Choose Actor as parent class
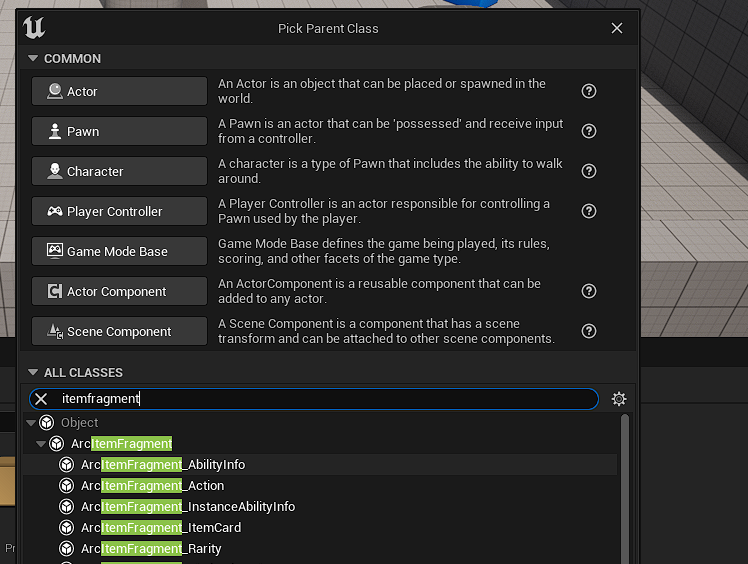This screenshot has width=748, height=564. point(119,91)
